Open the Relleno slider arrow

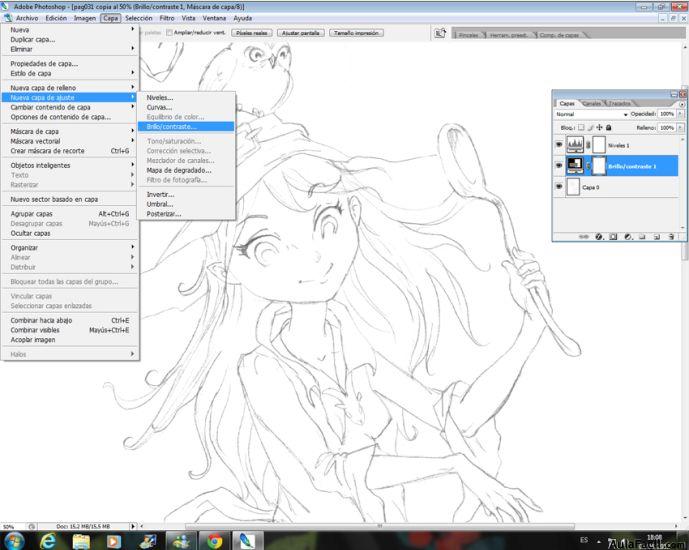tap(680, 127)
